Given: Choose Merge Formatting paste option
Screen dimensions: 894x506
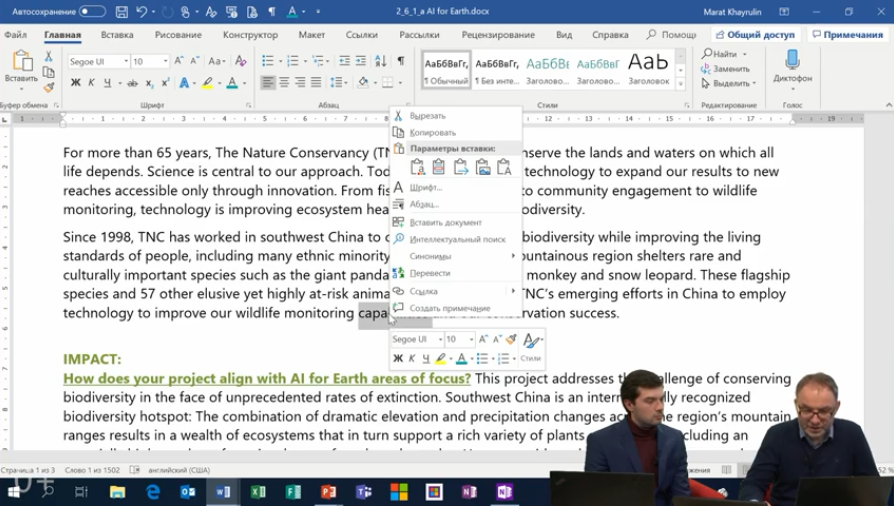Looking at the screenshot, I should (x=461, y=167).
